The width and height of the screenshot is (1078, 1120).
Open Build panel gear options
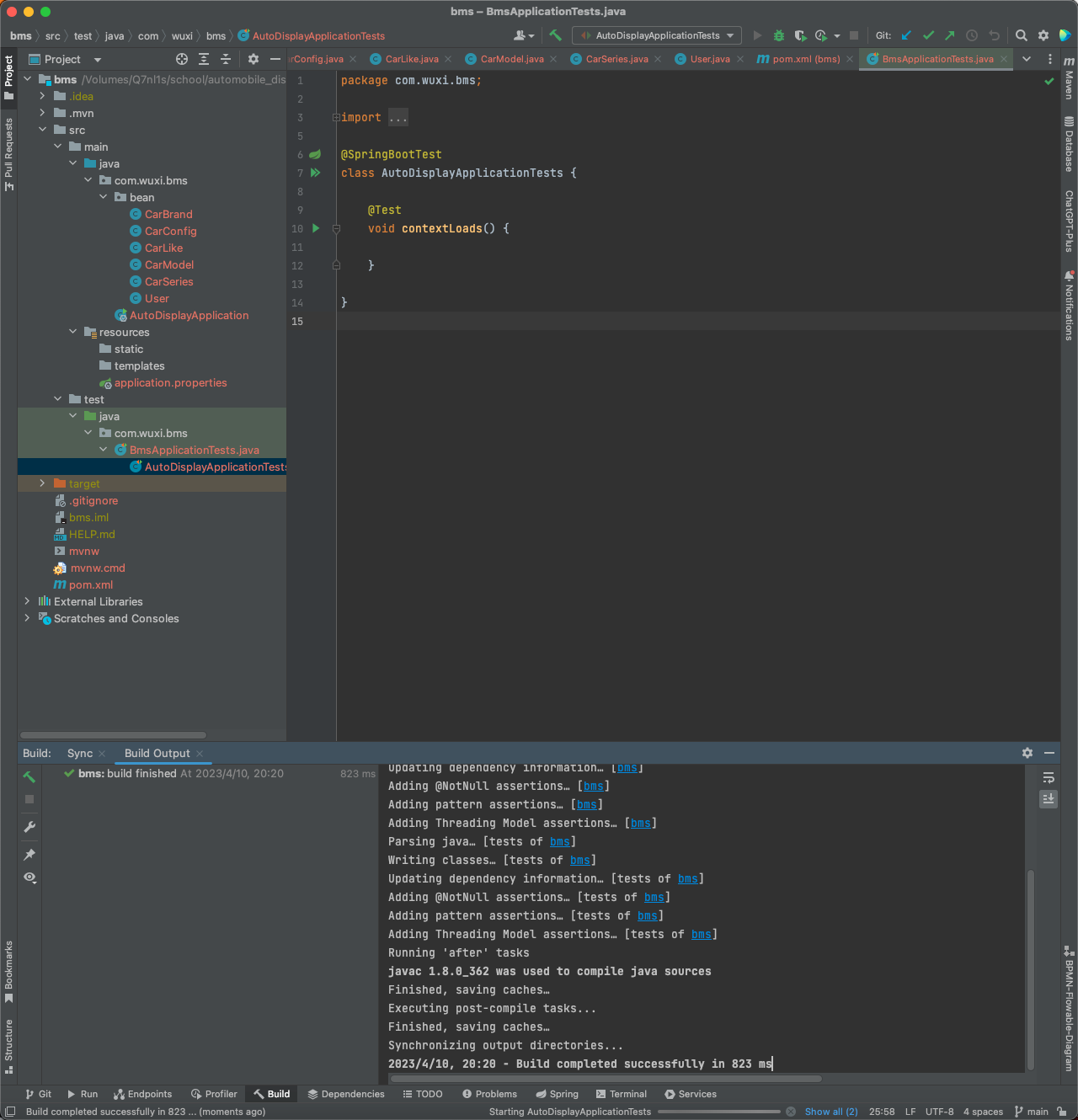(1027, 753)
